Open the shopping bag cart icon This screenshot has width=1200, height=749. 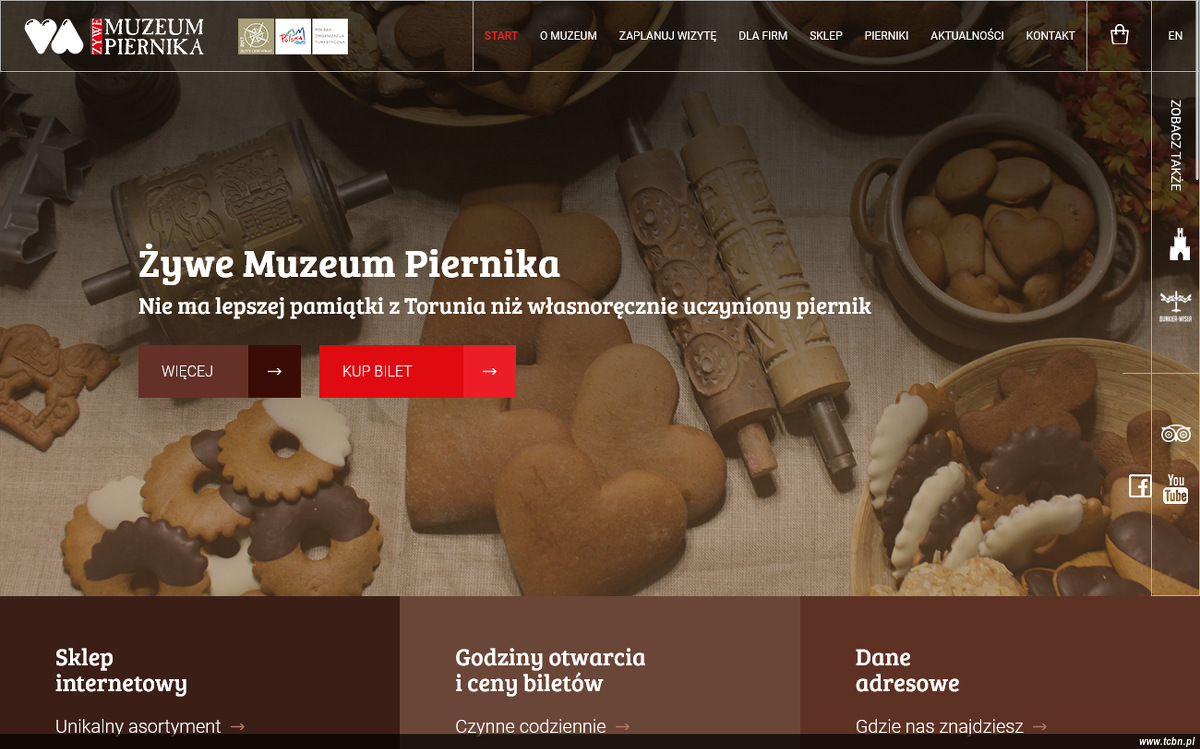pyautogui.click(x=1119, y=35)
